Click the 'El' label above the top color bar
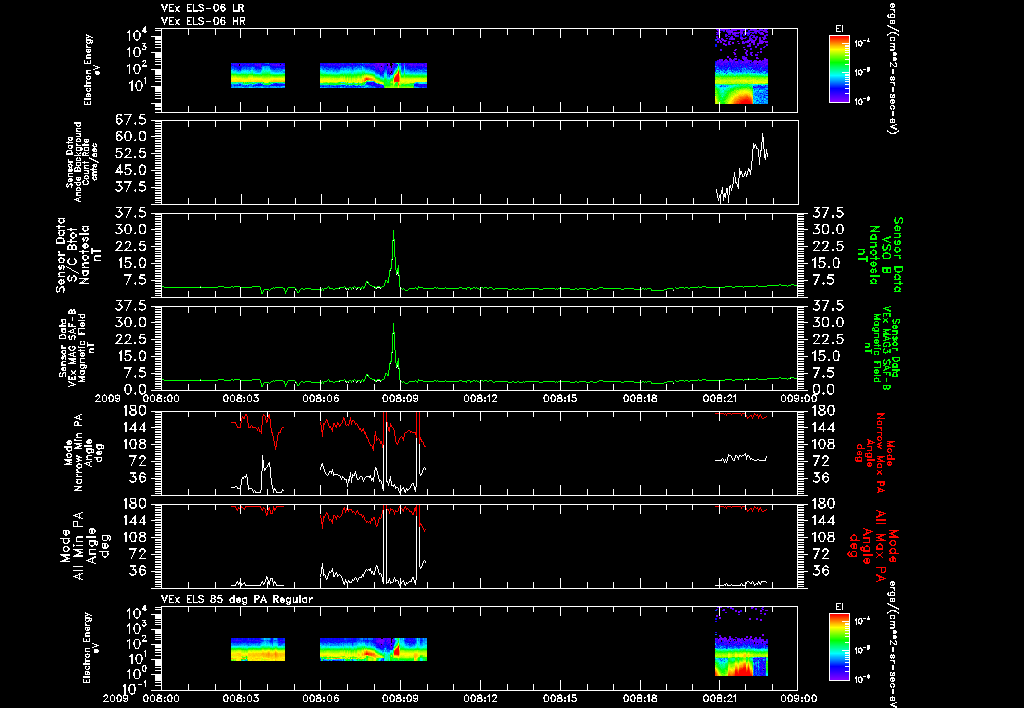 (x=839, y=29)
